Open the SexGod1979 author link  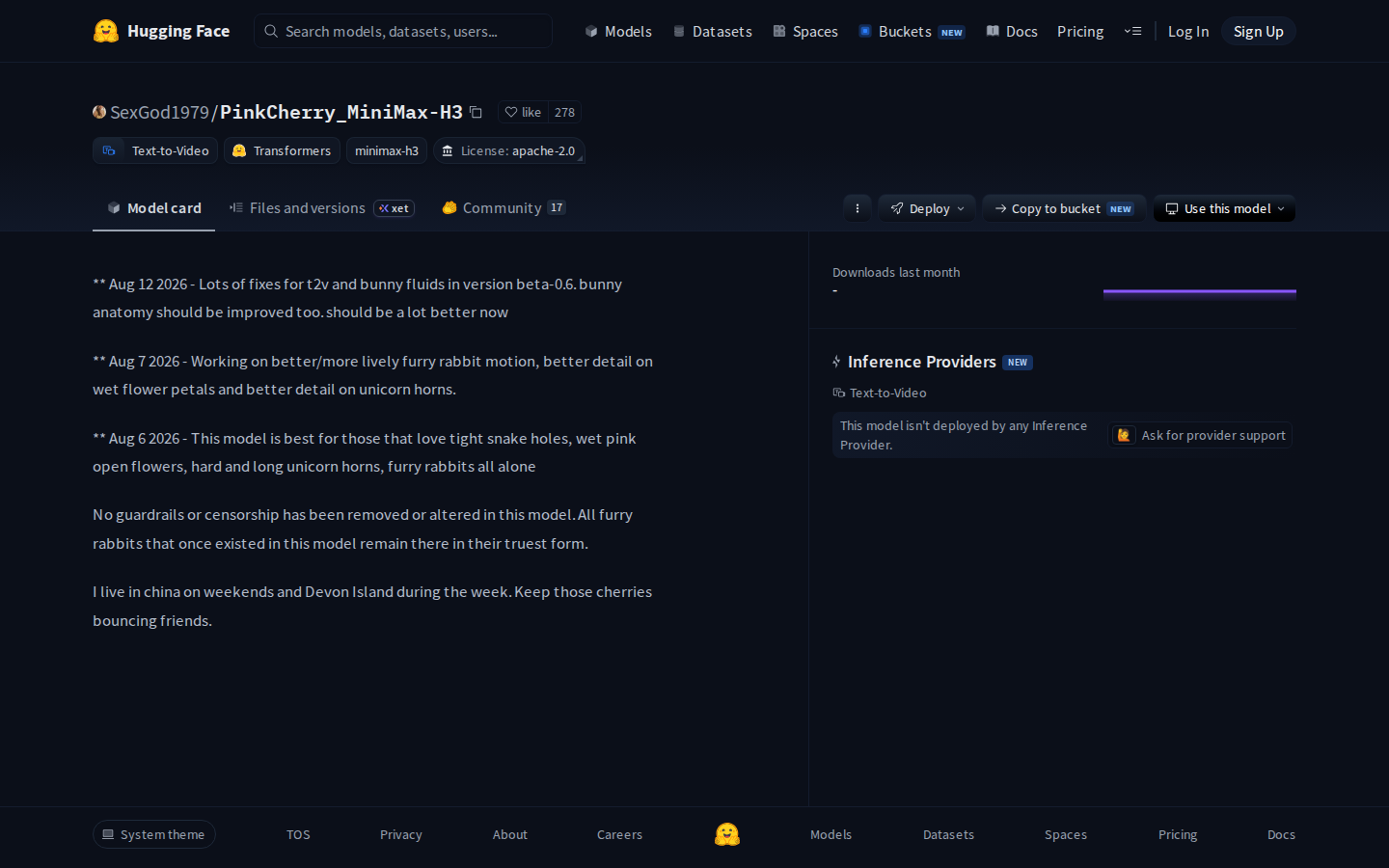coord(159,112)
